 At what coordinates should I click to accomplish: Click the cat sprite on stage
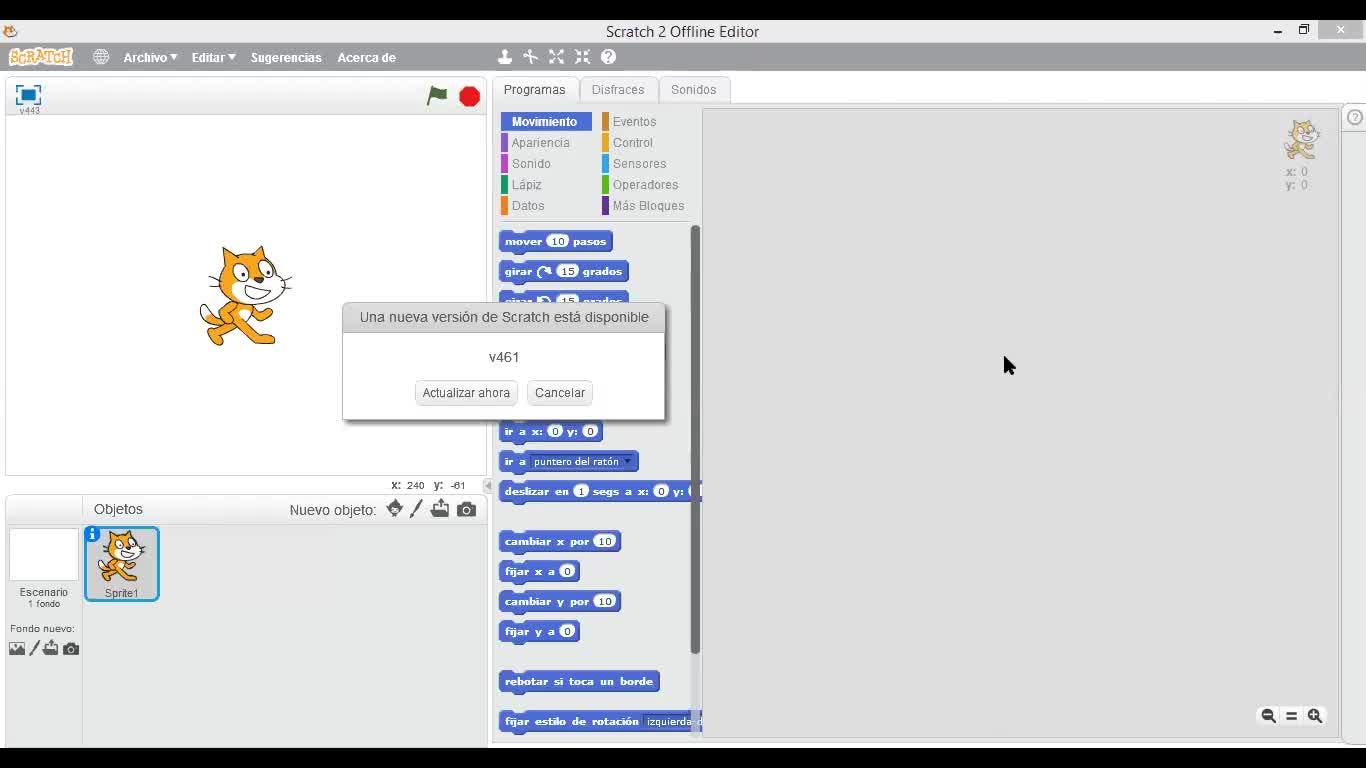coord(245,296)
